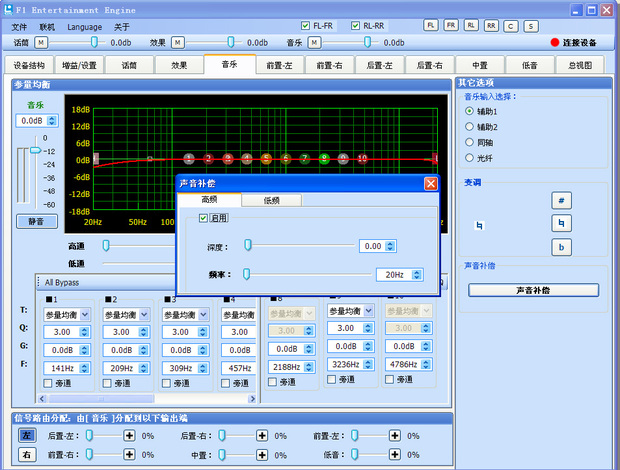
Task: Select the 左 (left) signal routing button
Action: 27,436
